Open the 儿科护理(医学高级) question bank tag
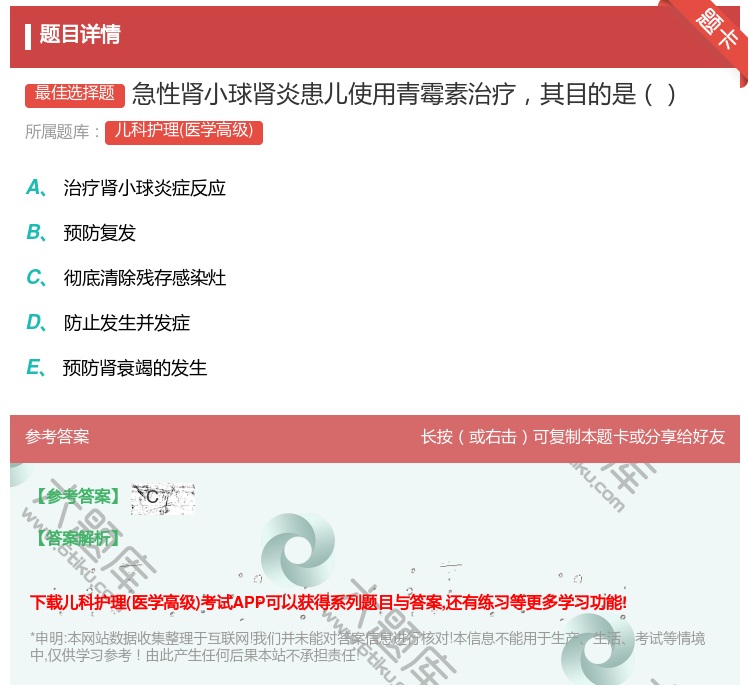Viewport: 750px width, 685px height. click(x=184, y=132)
